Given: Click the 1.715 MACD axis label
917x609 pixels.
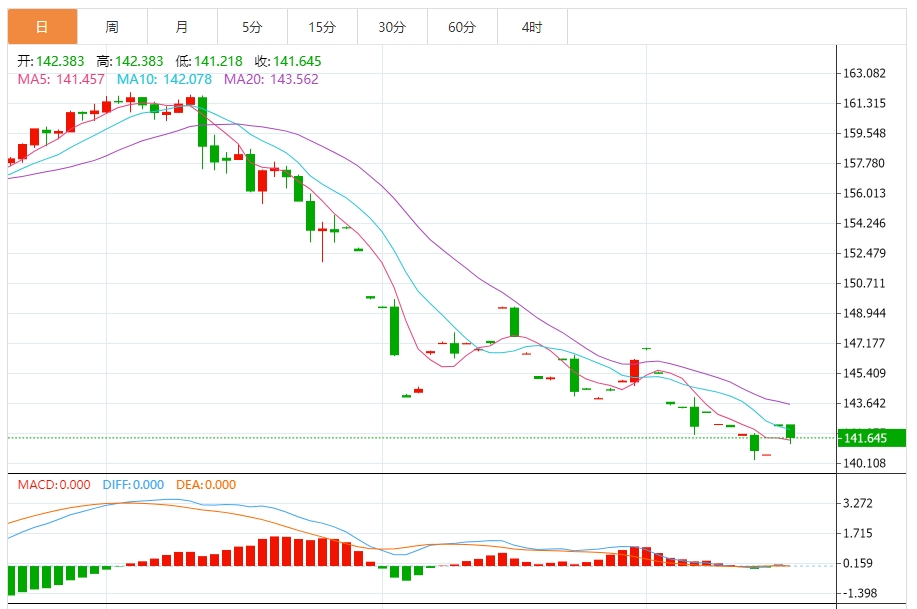Looking at the screenshot, I should click(858, 534).
